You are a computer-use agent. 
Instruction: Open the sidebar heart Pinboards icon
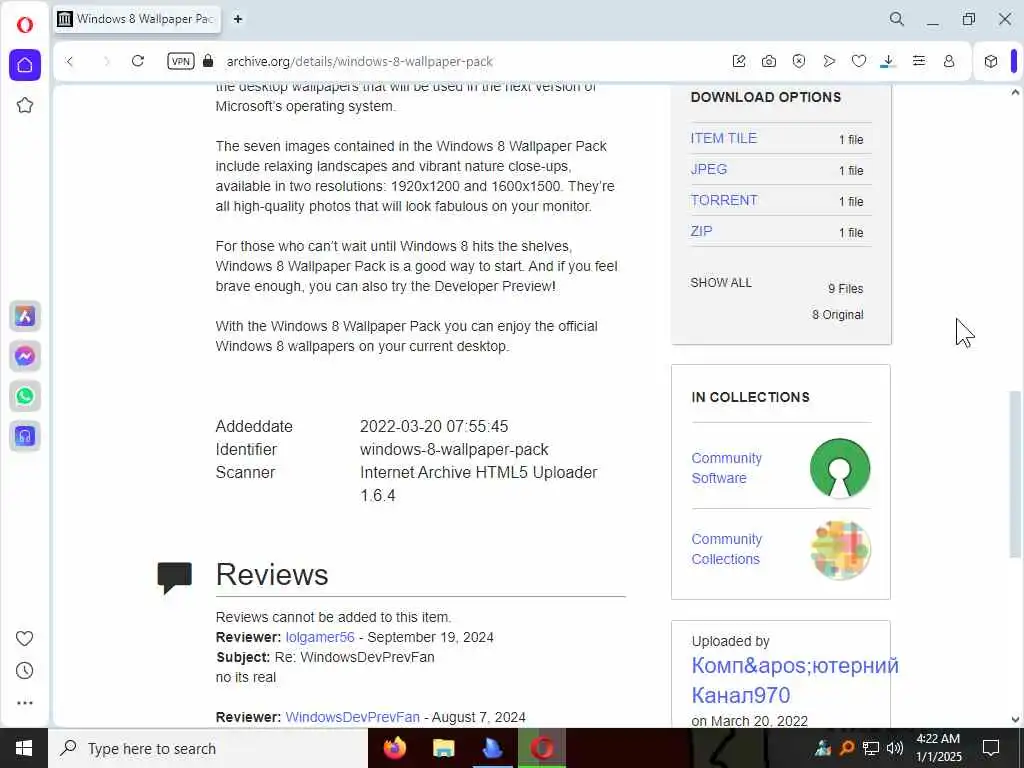24,638
